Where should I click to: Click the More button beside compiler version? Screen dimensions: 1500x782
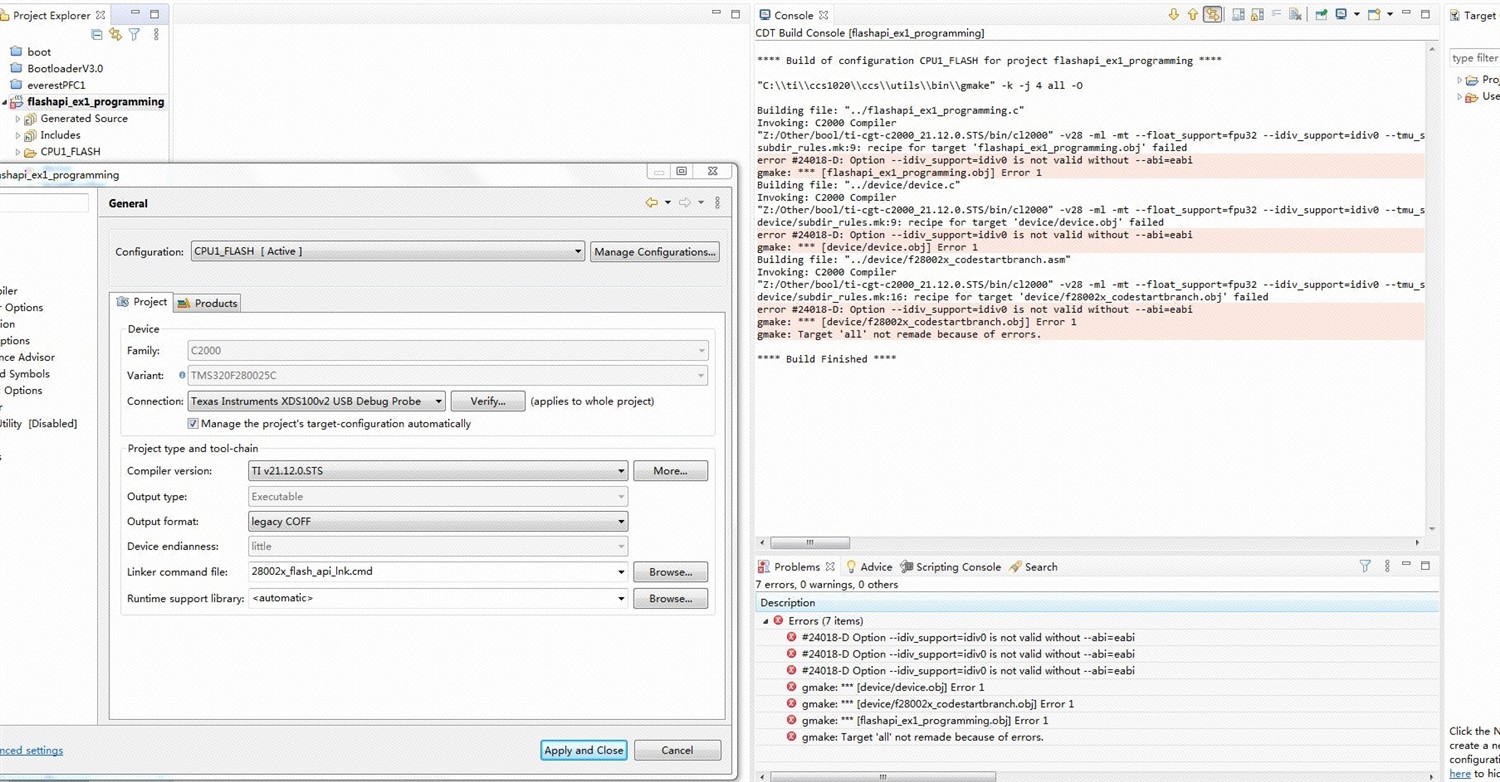pyautogui.click(x=670, y=471)
